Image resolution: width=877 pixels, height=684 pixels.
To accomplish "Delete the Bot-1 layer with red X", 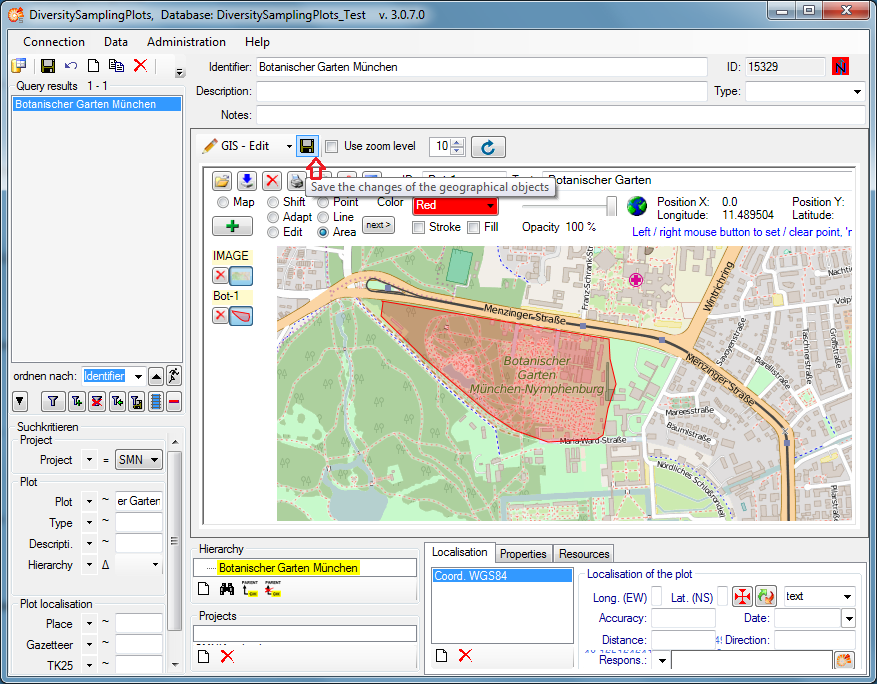I will (x=220, y=316).
